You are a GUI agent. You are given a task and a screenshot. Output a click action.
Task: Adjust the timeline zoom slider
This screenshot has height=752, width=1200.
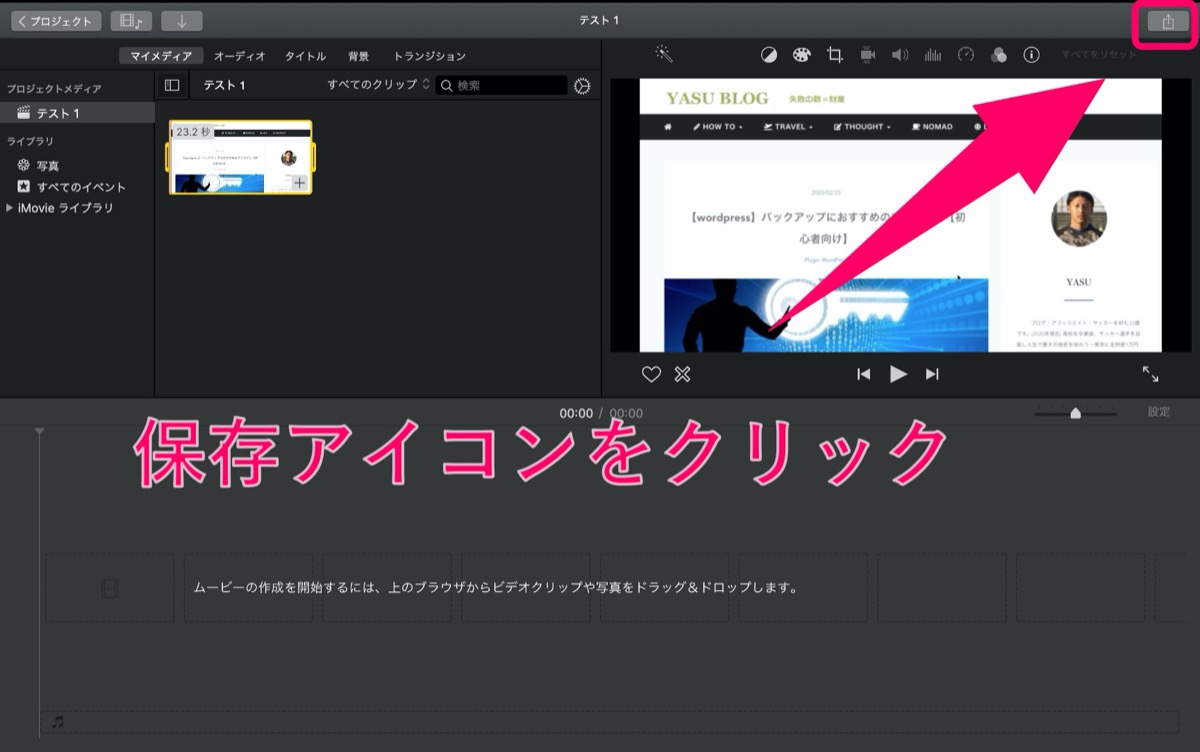click(x=1075, y=413)
